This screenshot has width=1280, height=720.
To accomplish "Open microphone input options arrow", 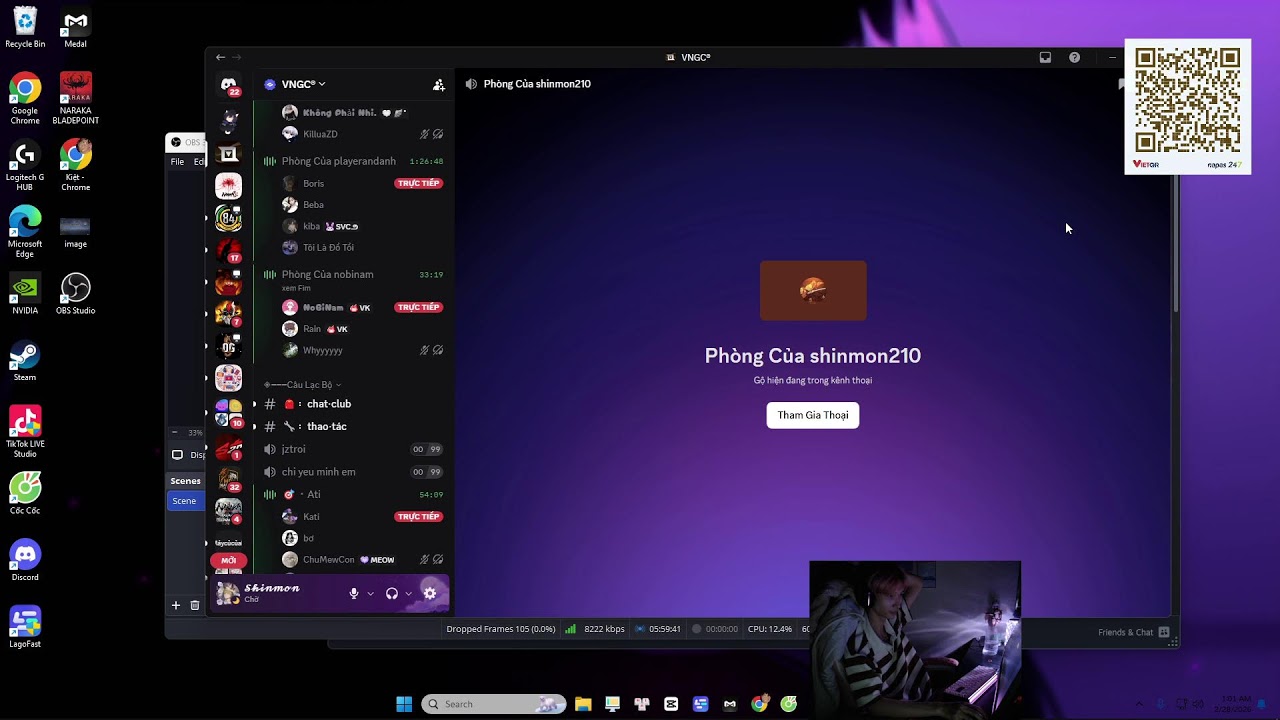I will 370,594.
